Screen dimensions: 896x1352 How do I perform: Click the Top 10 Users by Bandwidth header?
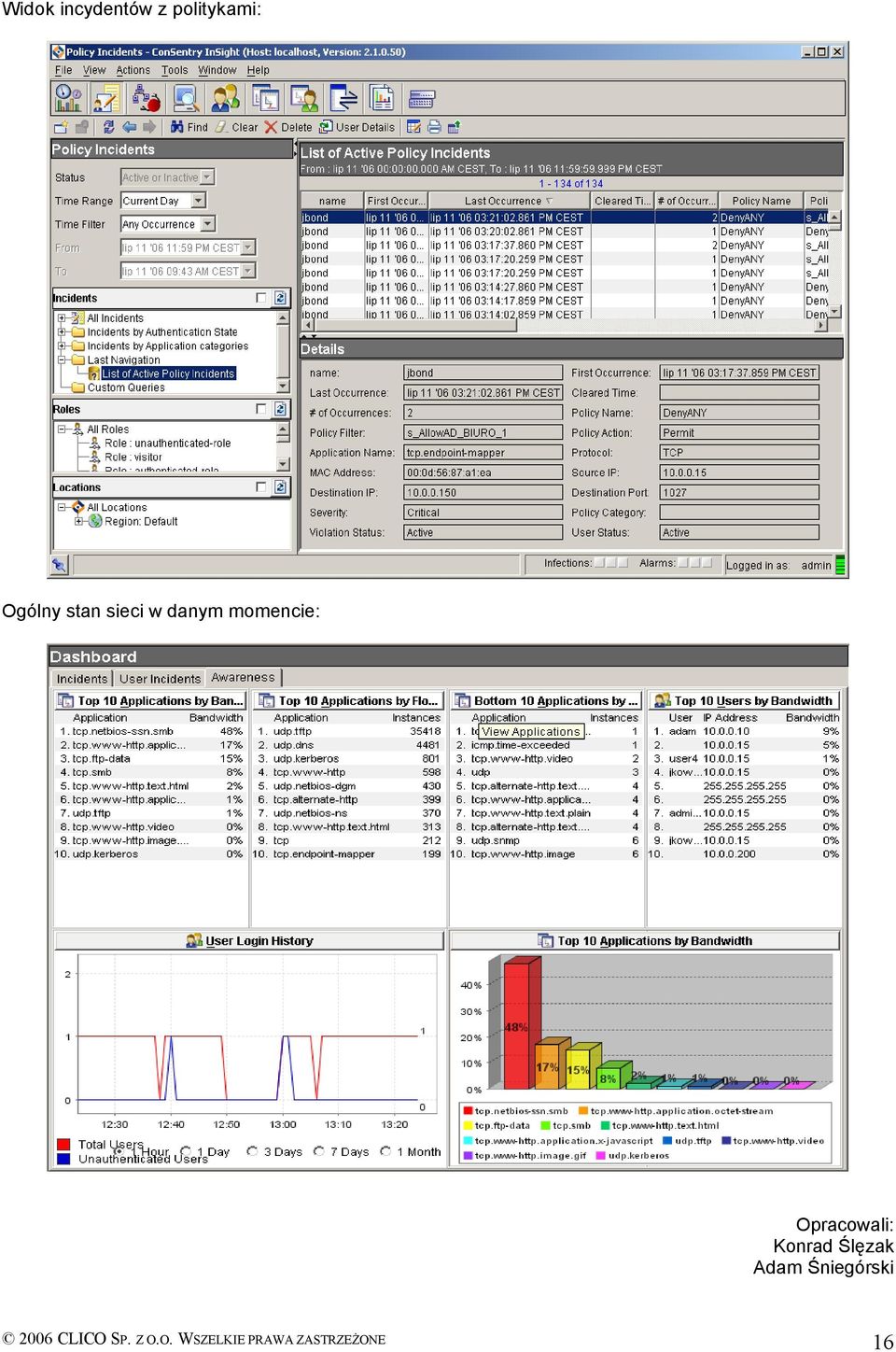pyautogui.click(x=744, y=700)
